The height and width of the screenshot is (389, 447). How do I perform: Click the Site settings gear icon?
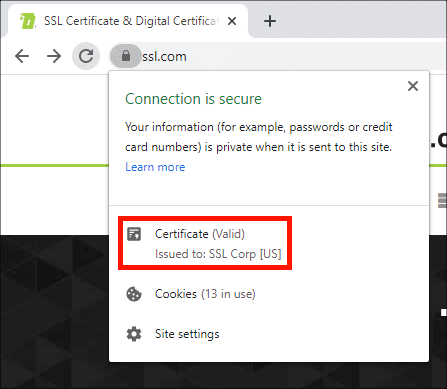point(134,334)
